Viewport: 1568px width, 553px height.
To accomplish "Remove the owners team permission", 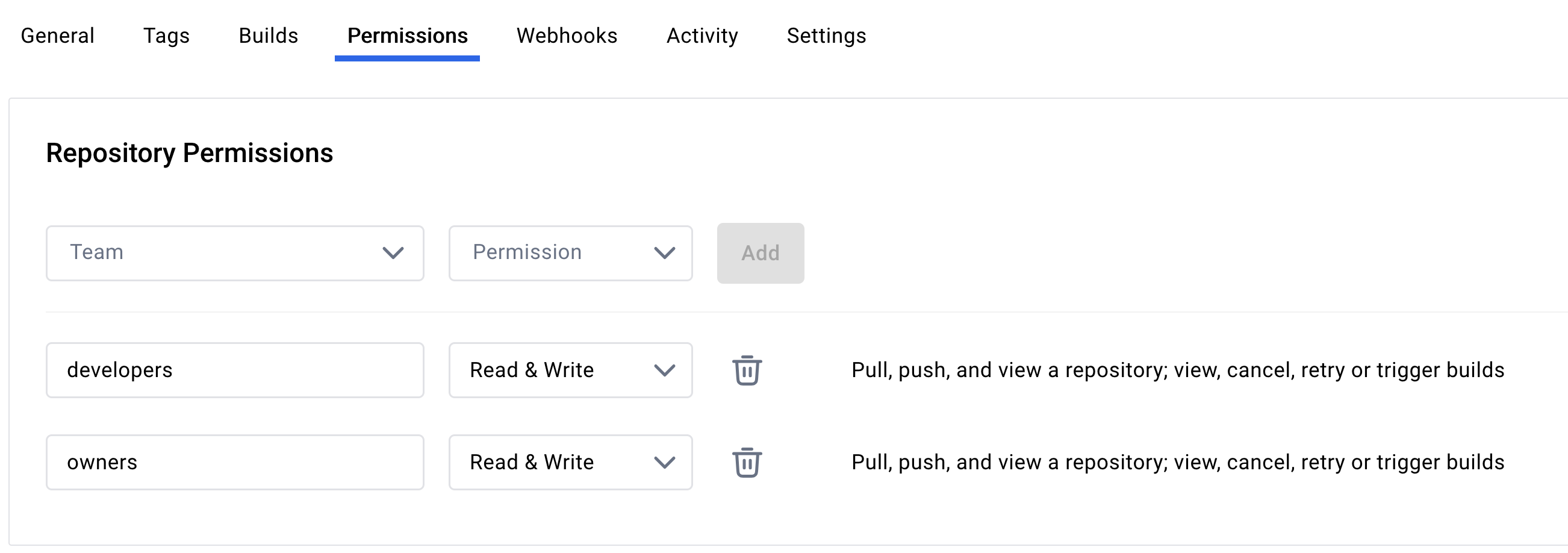I will coord(746,462).
